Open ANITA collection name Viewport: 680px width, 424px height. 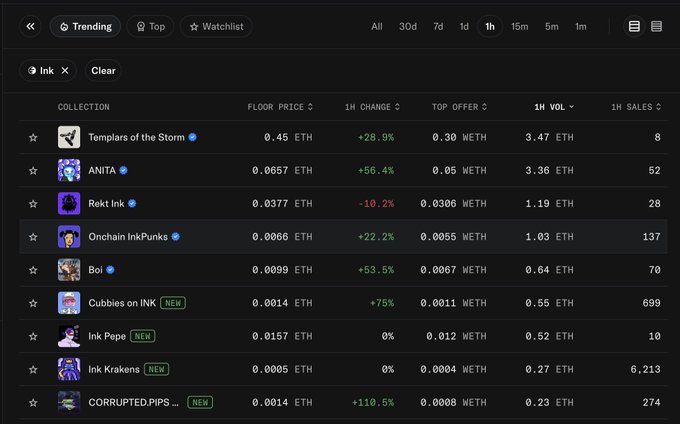[x=102, y=170]
